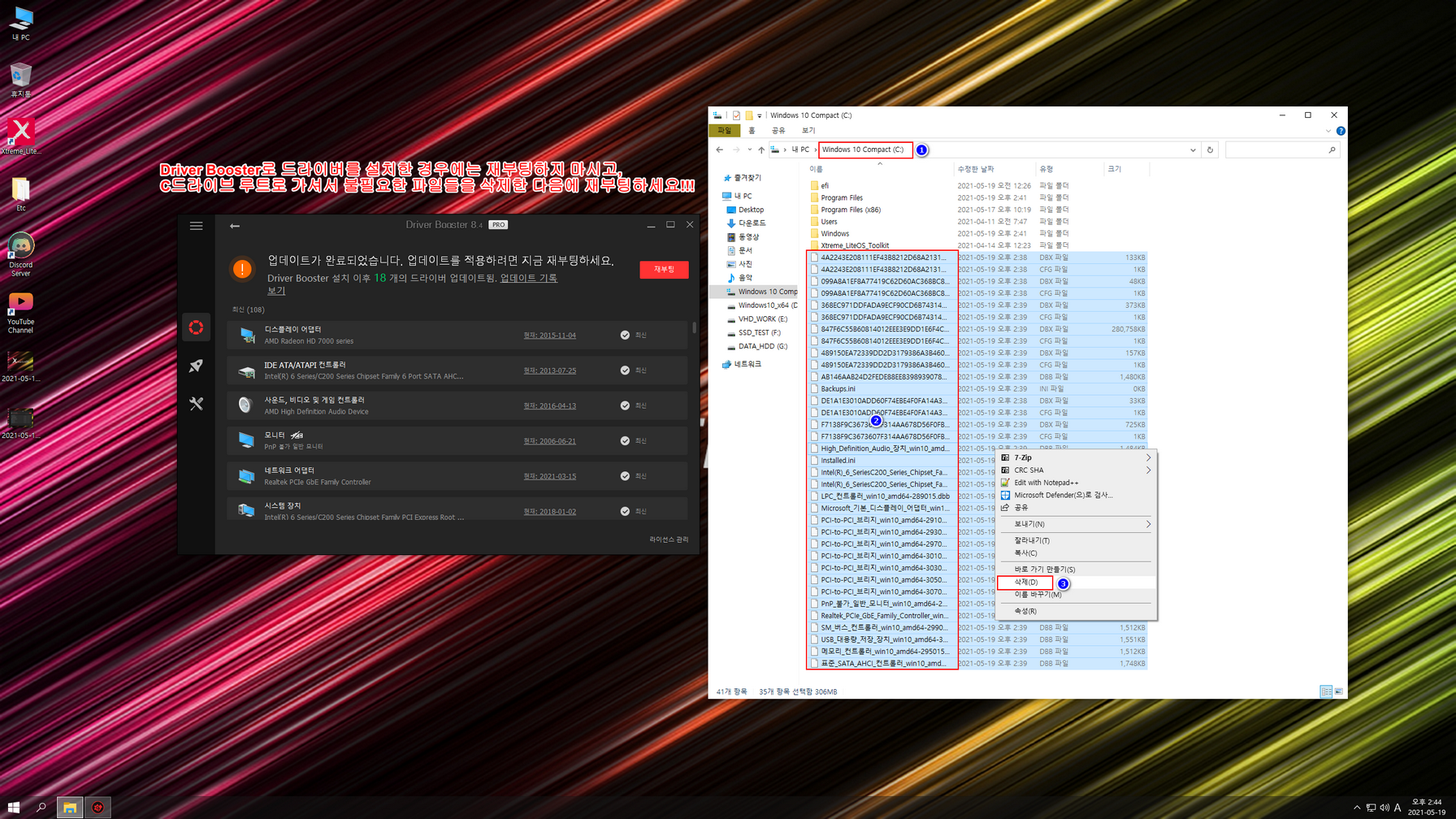The width and height of the screenshot is (1456, 819).
Task: Click check mark for 네트워크 어댑터 row
Action: pyautogui.click(x=625, y=476)
